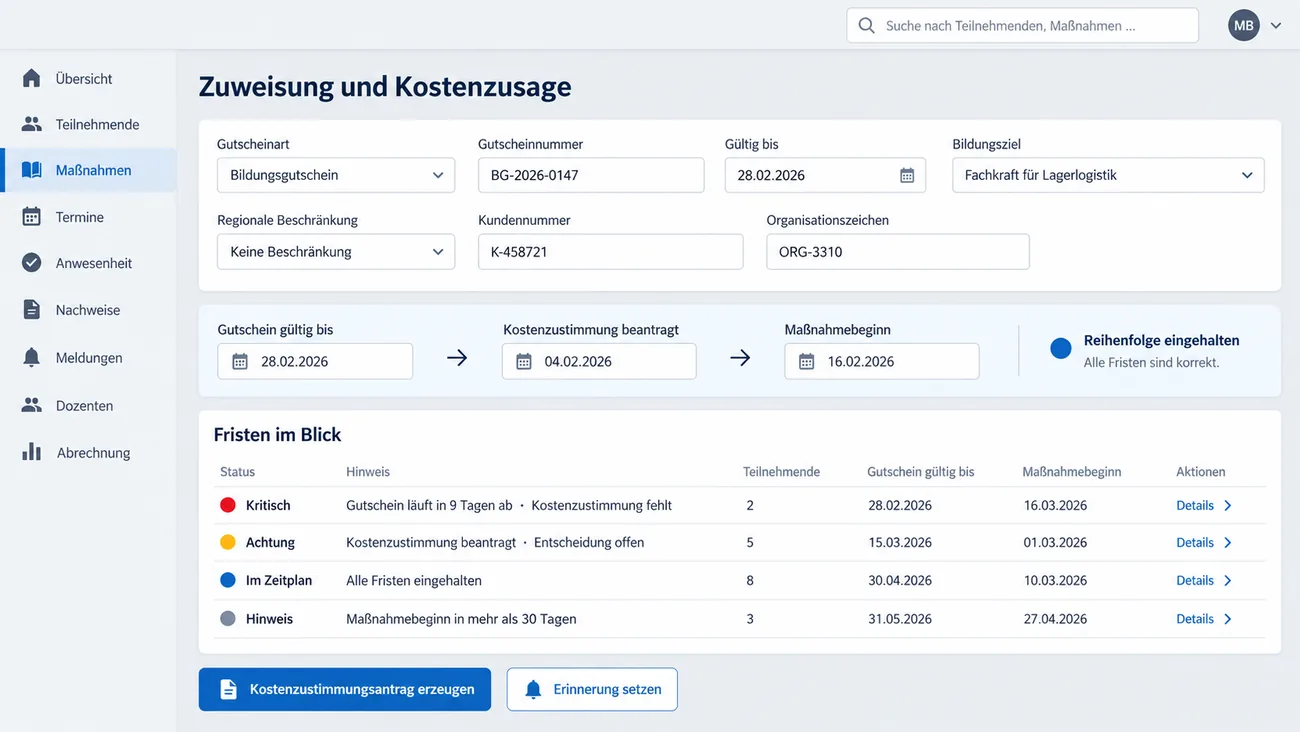
Task: Click the yellow Achtung status dot
Action: click(x=228, y=542)
